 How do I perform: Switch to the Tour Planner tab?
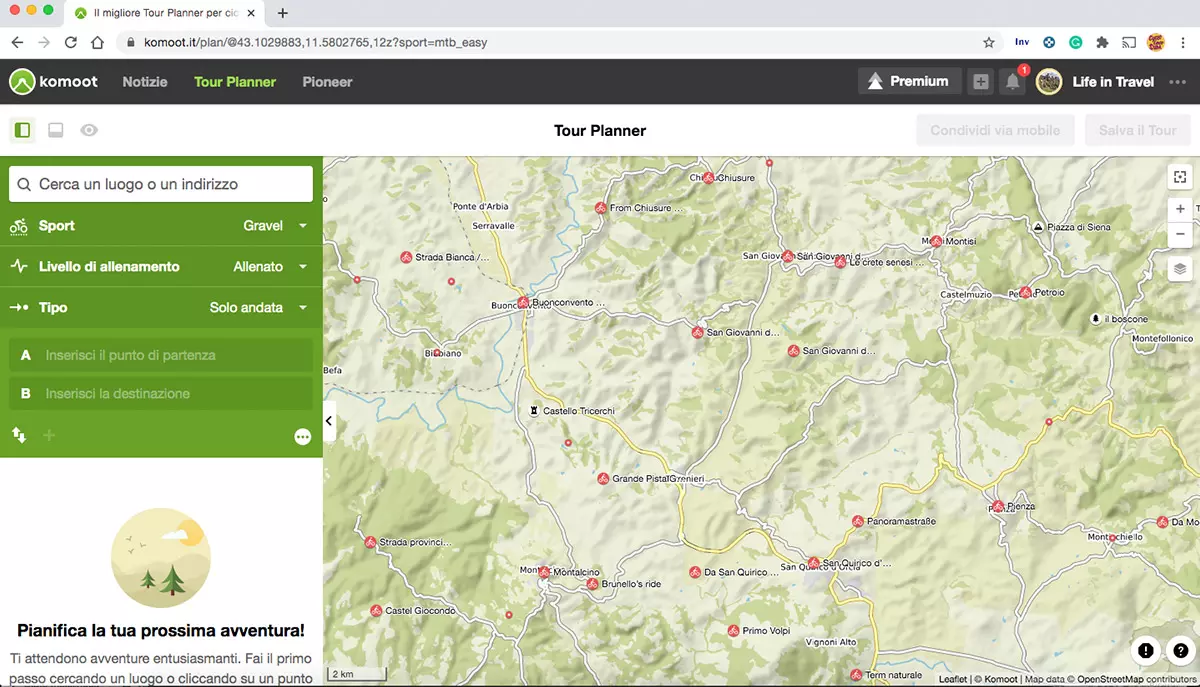click(235, 82)
